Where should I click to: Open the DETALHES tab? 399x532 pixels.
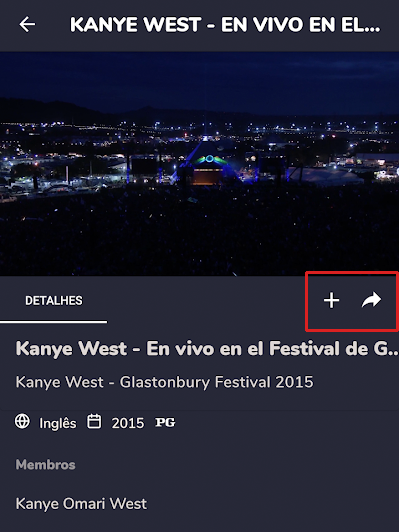tap(54, 300)
